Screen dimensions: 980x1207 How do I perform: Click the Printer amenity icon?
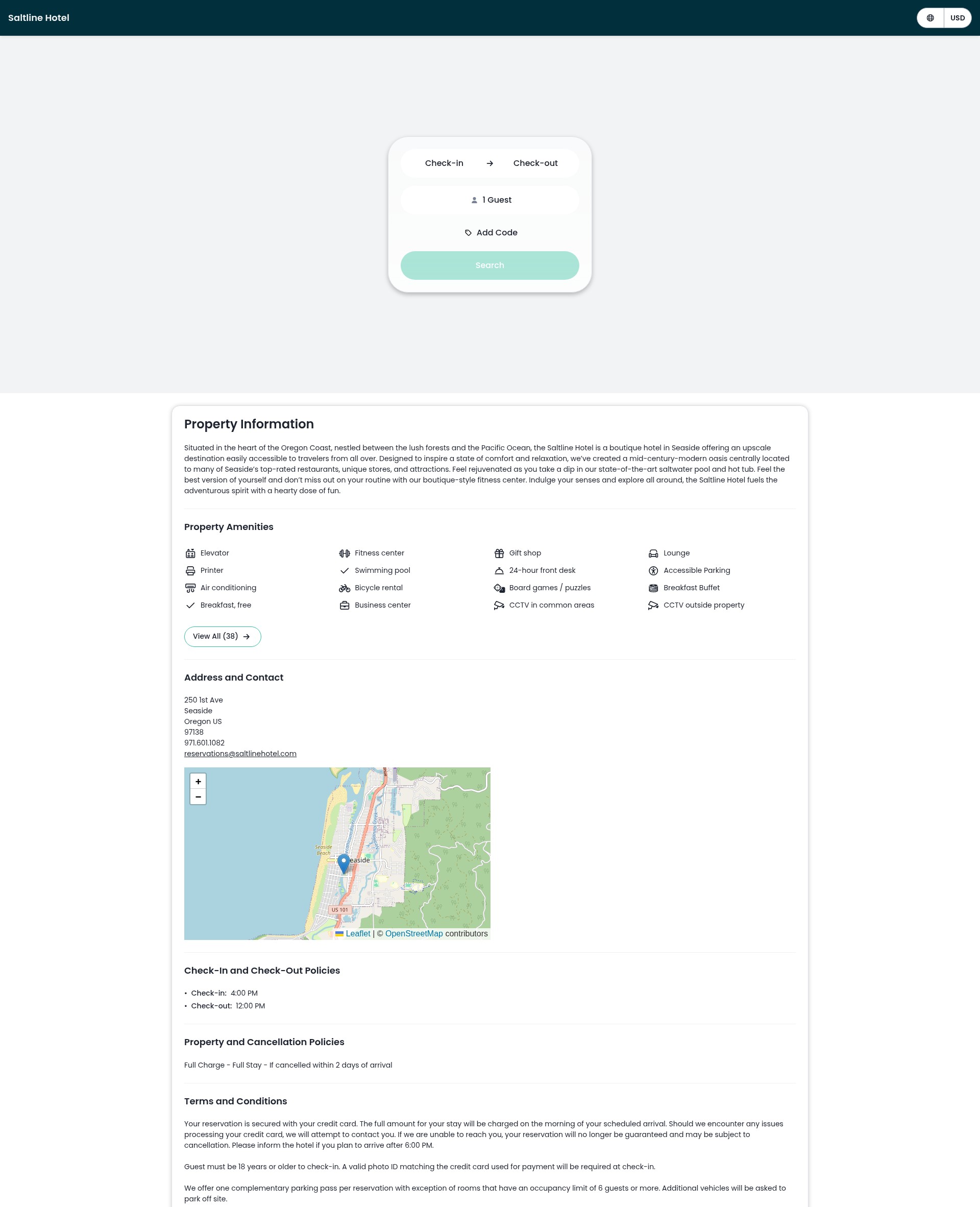click(190, 571)
